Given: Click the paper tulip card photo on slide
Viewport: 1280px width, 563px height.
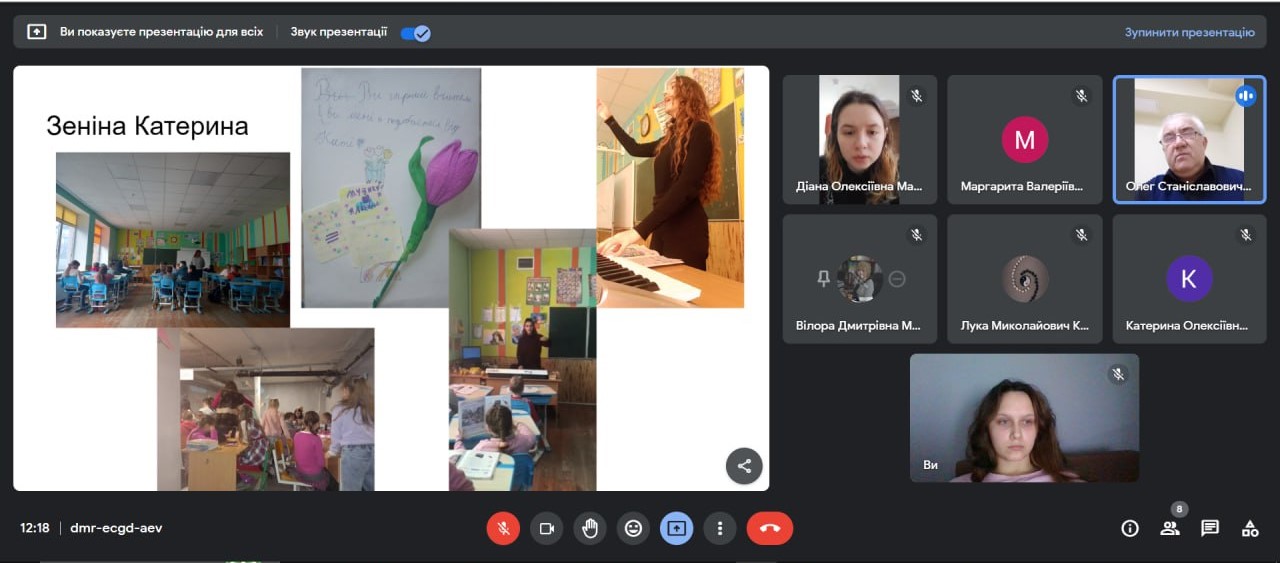Looking at the screenshot, I should (391, 187).
